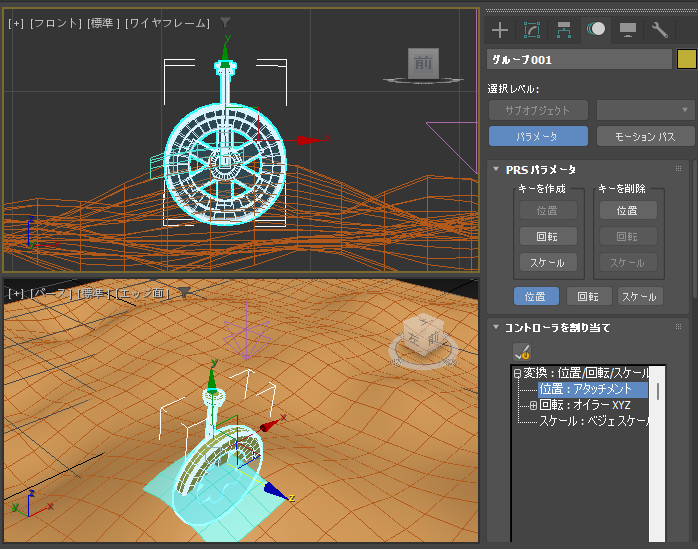The image size is (698, 549).
Task: Open the perspective viewport [標準] menu
Action: tap(94, 293)
